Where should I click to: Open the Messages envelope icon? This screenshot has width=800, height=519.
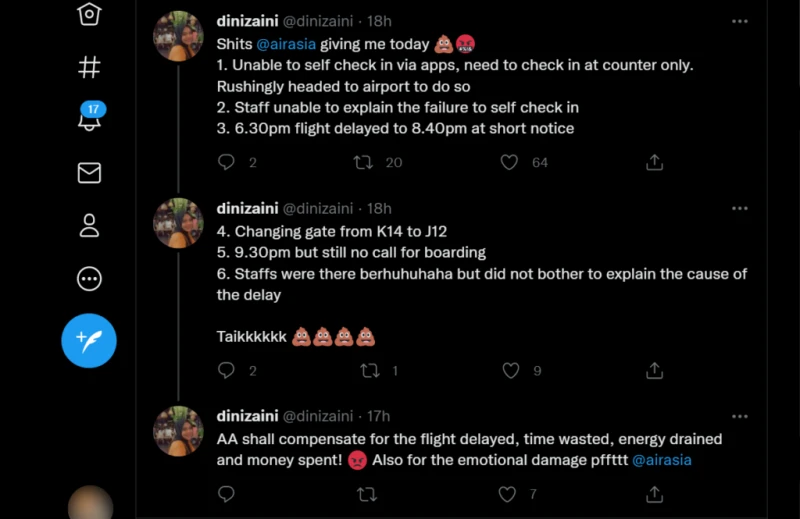89,173
